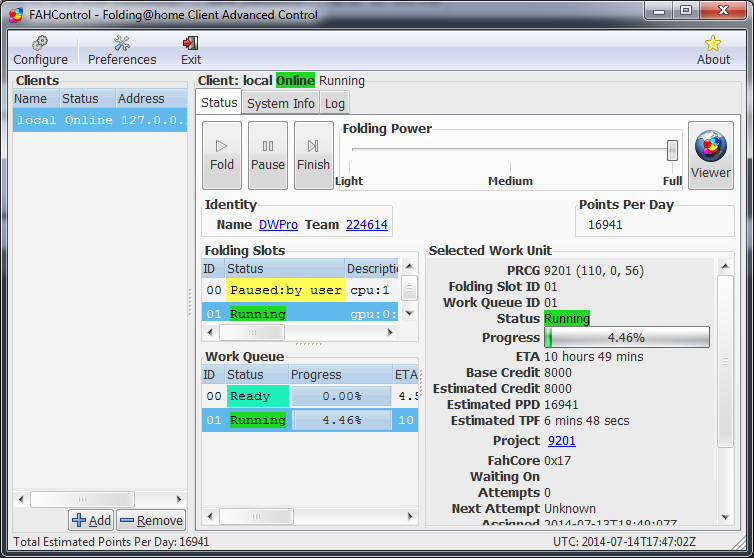
Task: Open team 224614 link
Action: [367, 225]
